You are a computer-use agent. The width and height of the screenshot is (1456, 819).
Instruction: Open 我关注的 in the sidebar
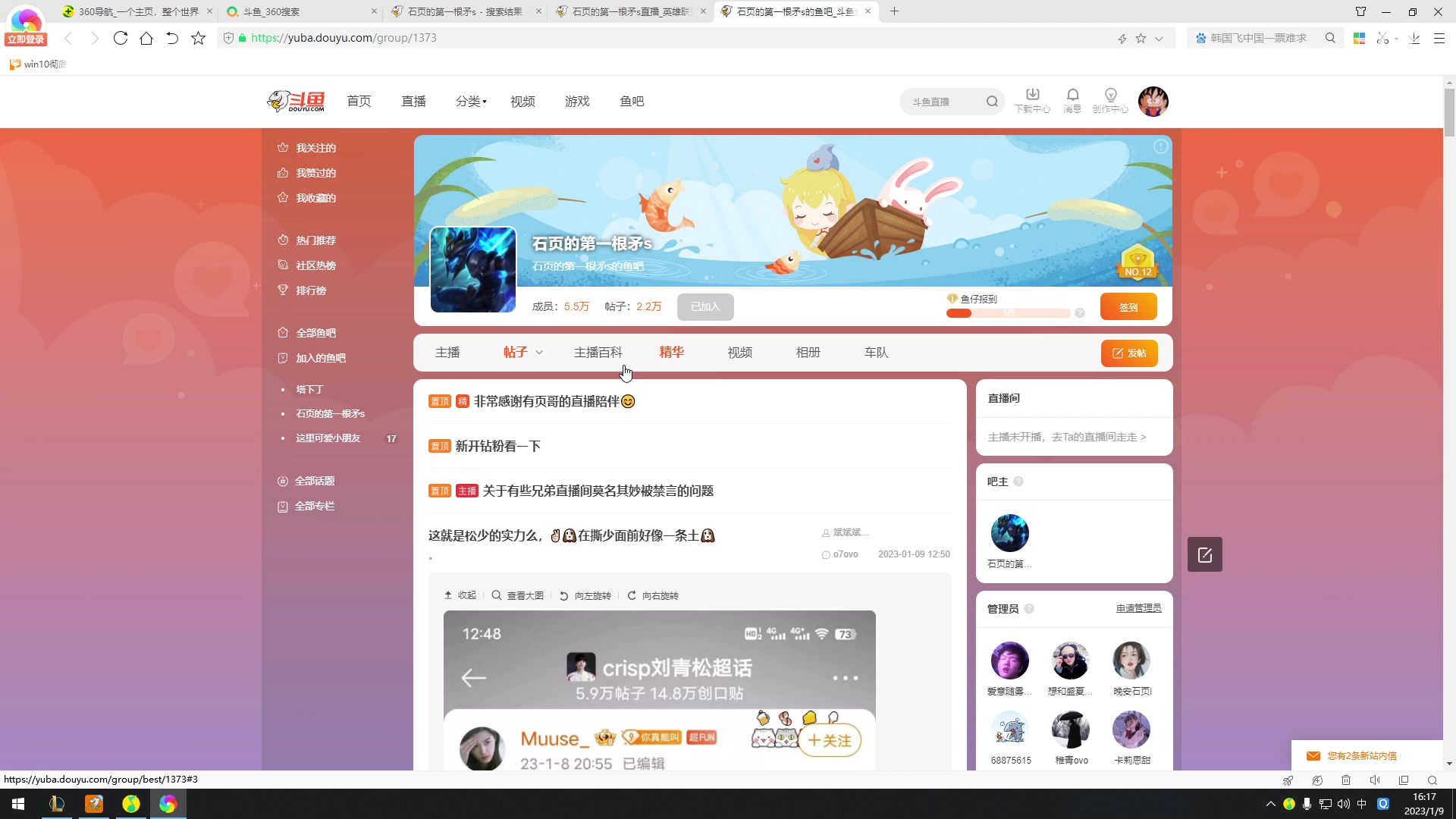[x=315, y=148]
